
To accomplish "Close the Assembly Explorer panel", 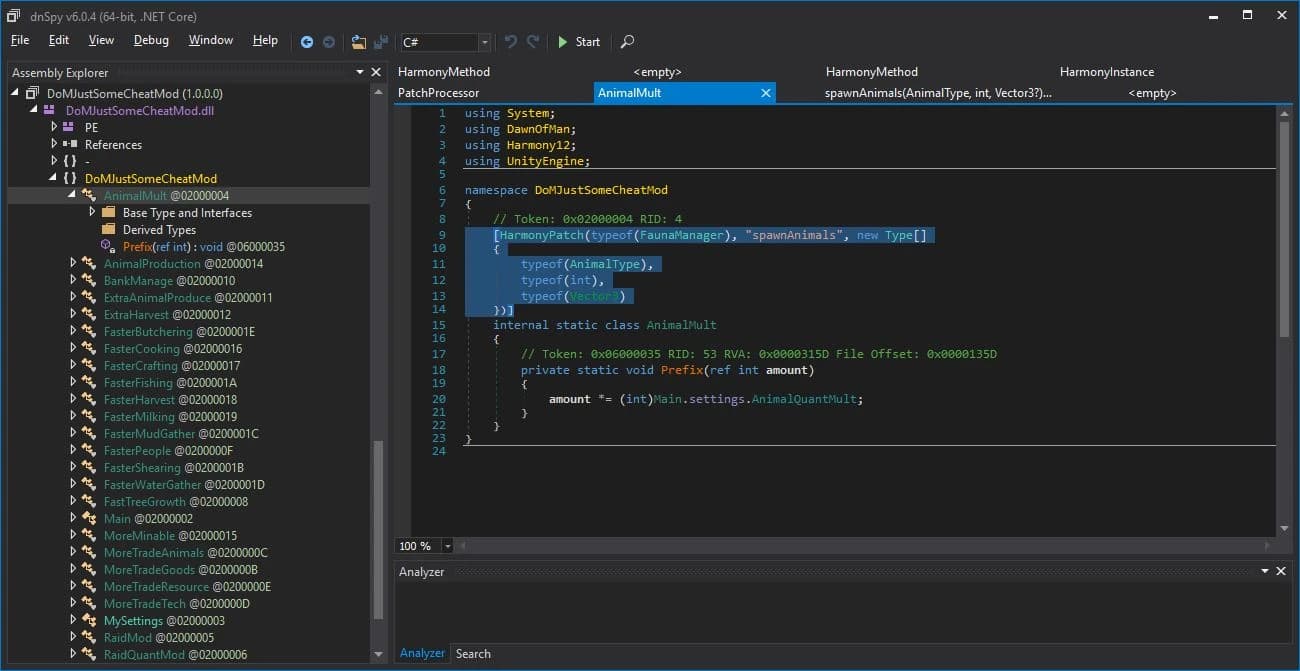I will (376, 72).
